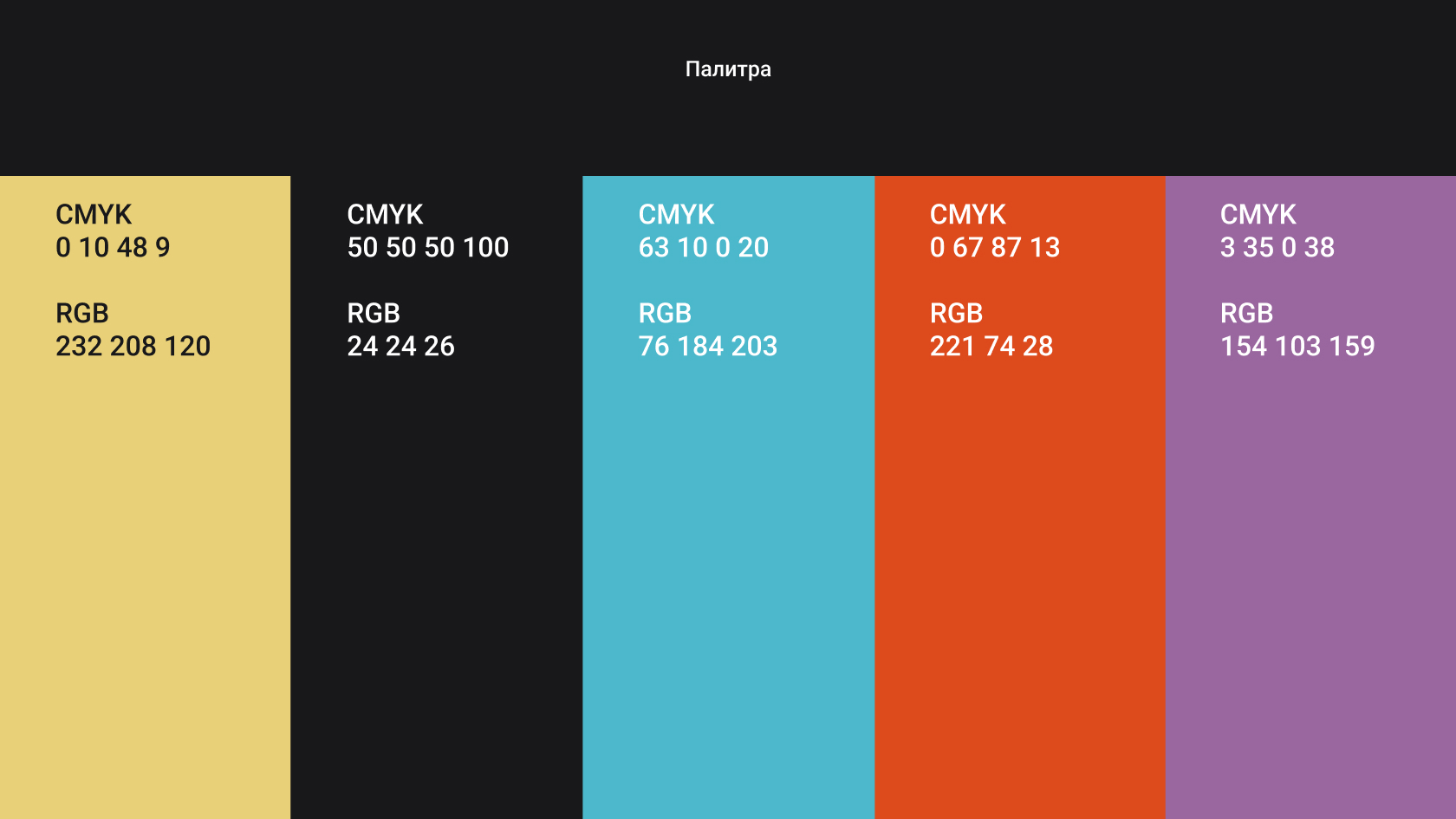Select the CMYK value 3 35 0 38
This screenshot has width=1456, height=819.
click(x=1277, y=248)
